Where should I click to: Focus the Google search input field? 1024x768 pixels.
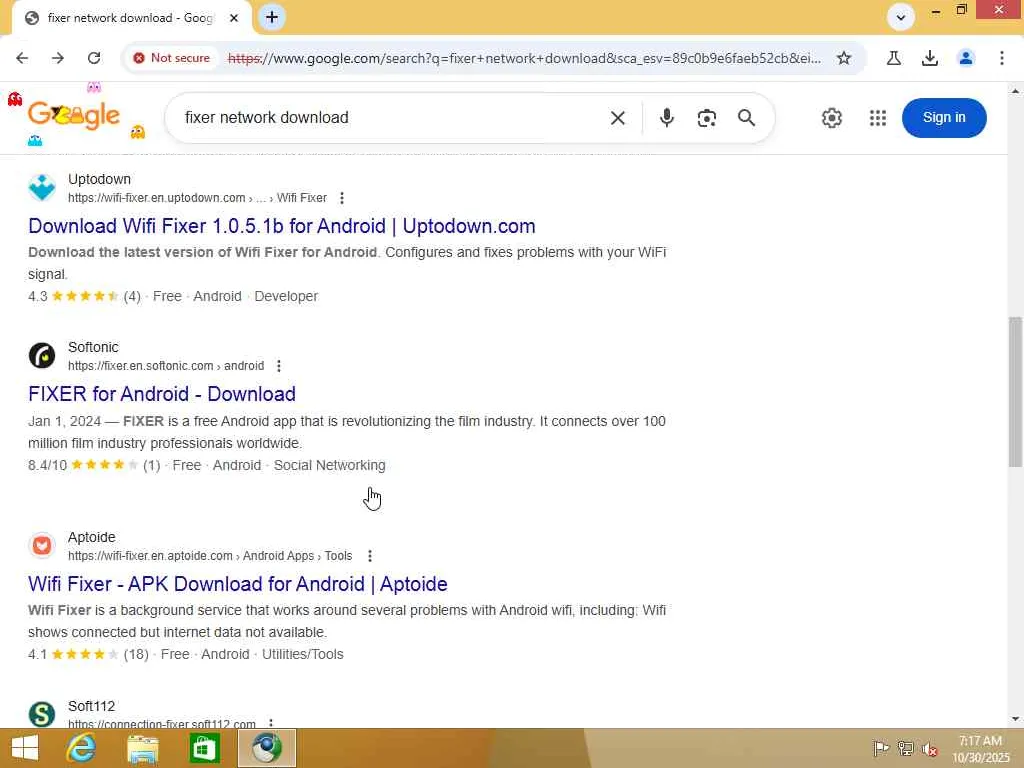392,118
